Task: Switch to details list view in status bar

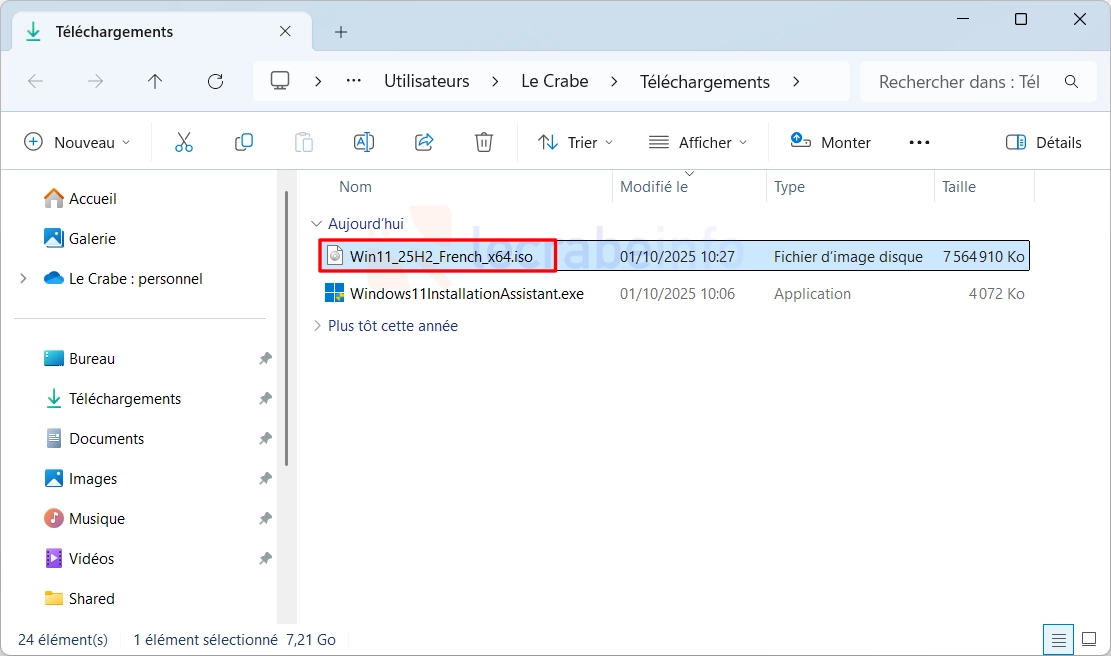Action: coord(1057,639)
